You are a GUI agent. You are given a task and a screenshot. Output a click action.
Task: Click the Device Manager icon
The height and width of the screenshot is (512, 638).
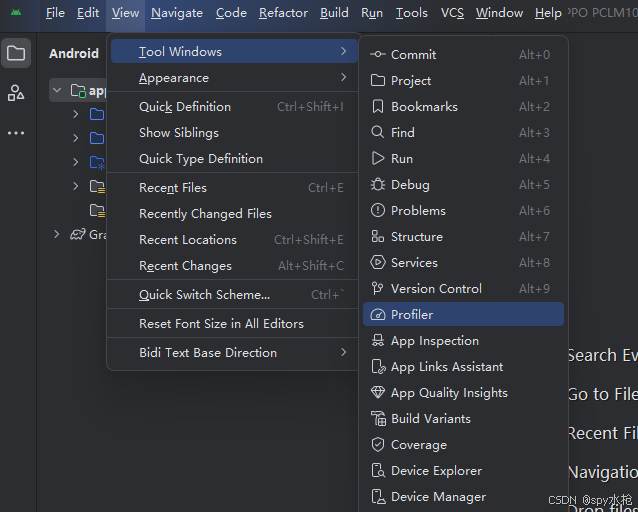point(378,497)
